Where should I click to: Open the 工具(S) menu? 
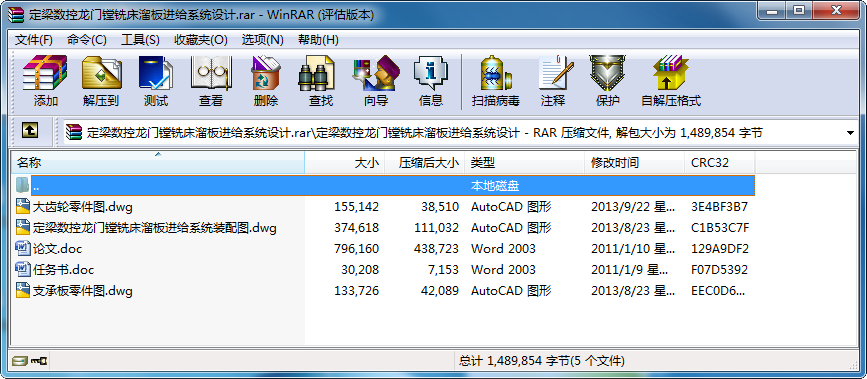coord(140,40)
